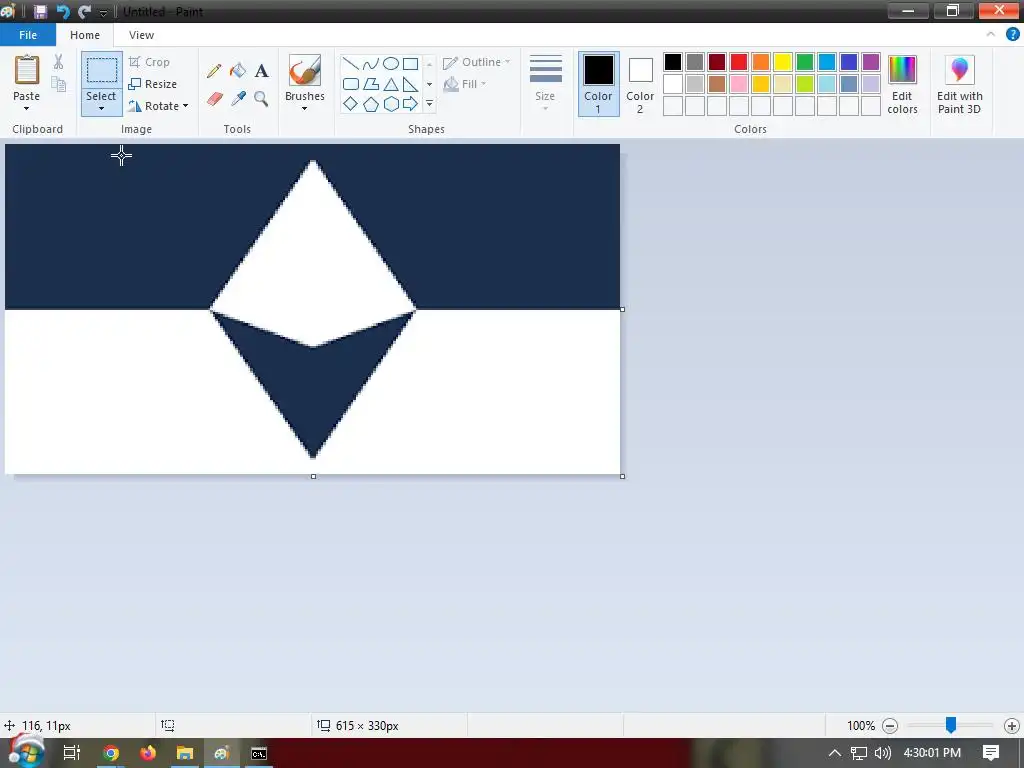Open the File menu
Screen dimensions: 1024x768
click(28, 35)
